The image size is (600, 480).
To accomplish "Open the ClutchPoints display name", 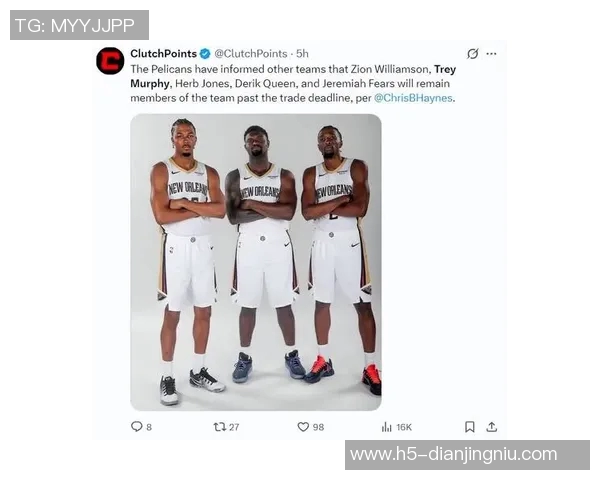I will tap(163, 54).
